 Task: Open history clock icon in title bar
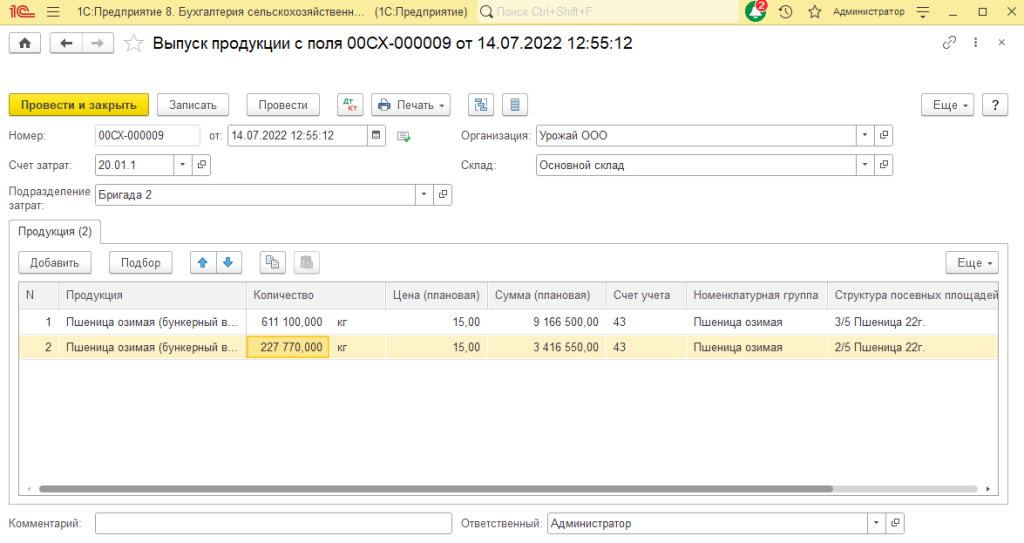pos(786,12)
